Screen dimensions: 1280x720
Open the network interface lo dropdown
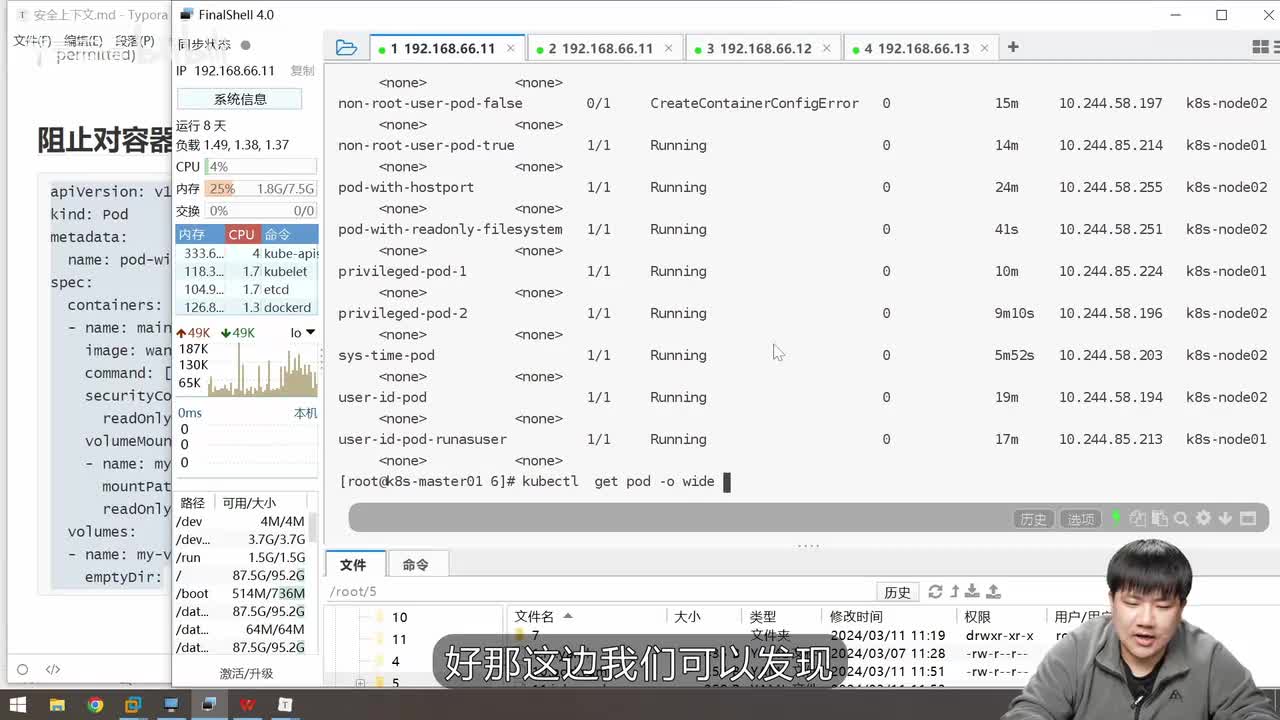pos(302,333)
